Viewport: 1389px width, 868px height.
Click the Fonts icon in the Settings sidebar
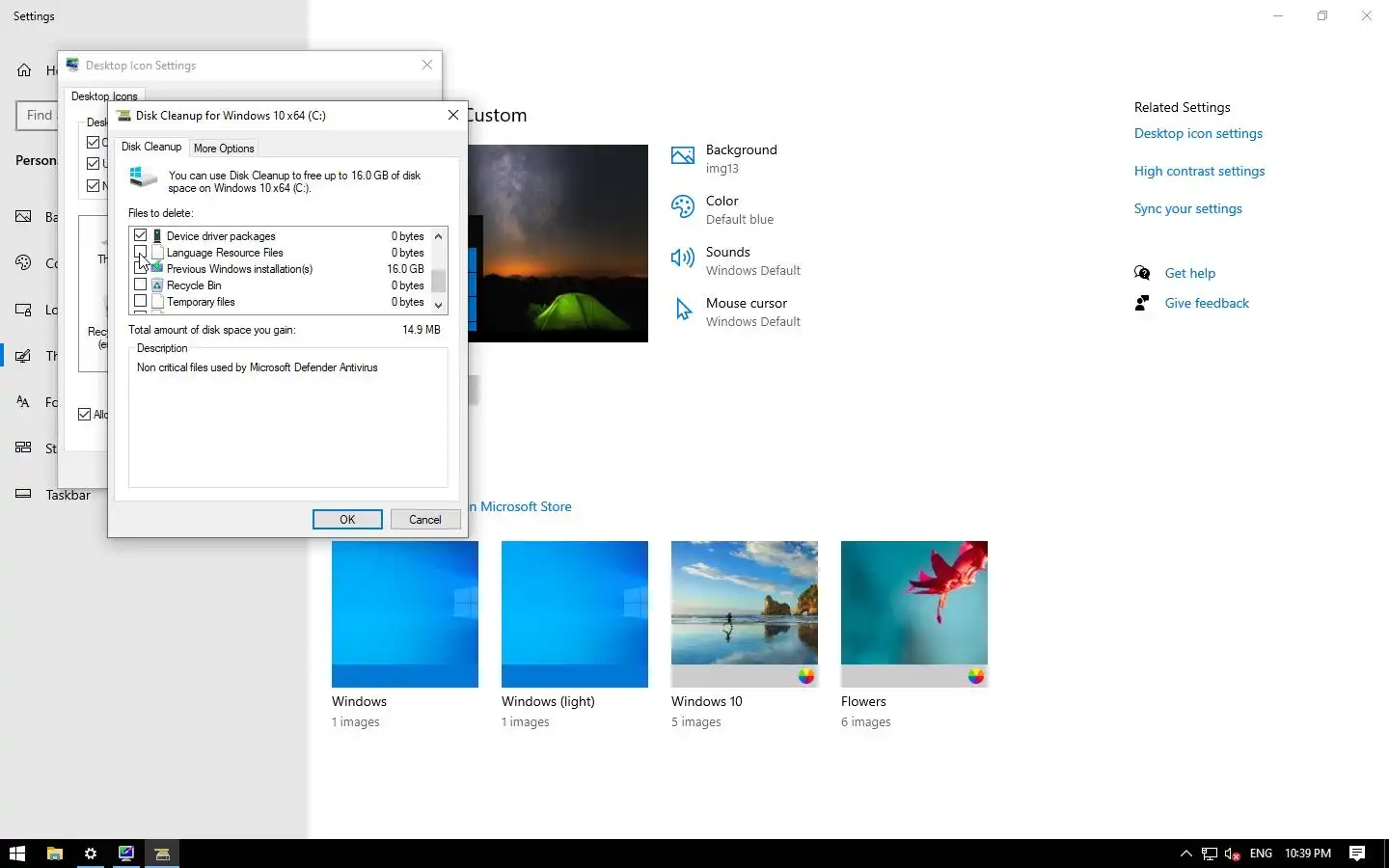[24, 402]
